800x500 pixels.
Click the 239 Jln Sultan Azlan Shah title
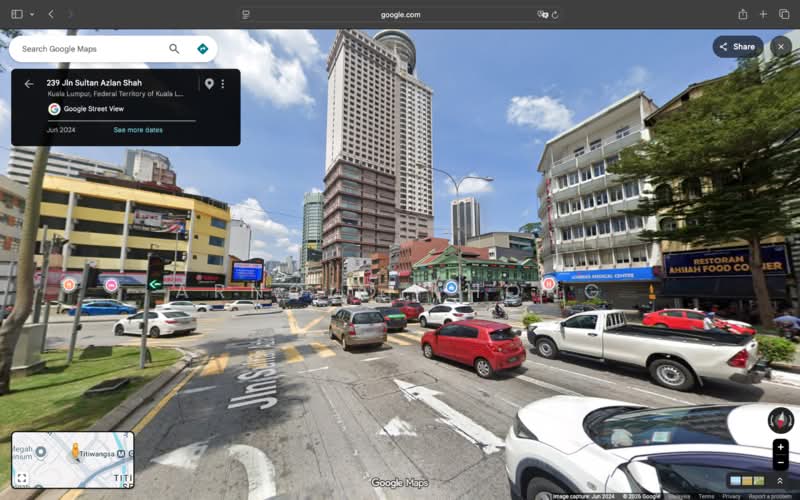coord(94,83)
